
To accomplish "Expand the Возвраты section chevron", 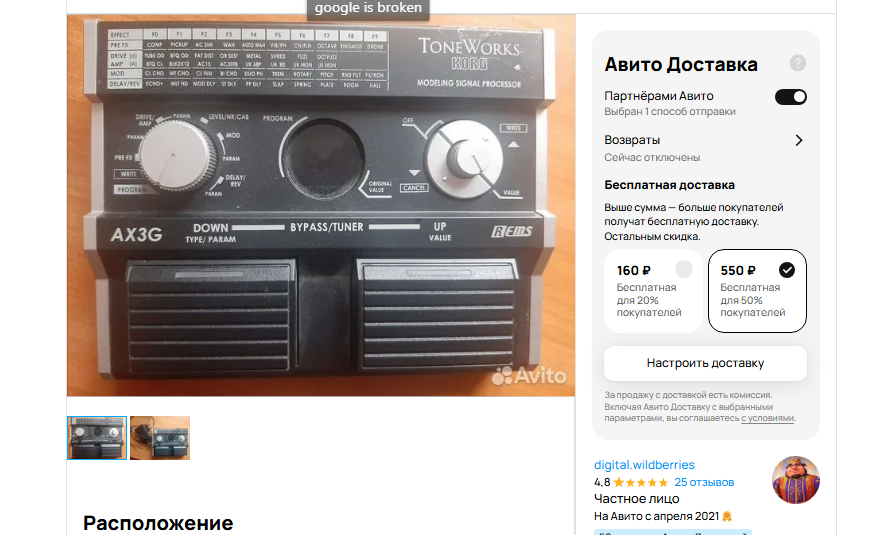I will (x=799, y=141).
